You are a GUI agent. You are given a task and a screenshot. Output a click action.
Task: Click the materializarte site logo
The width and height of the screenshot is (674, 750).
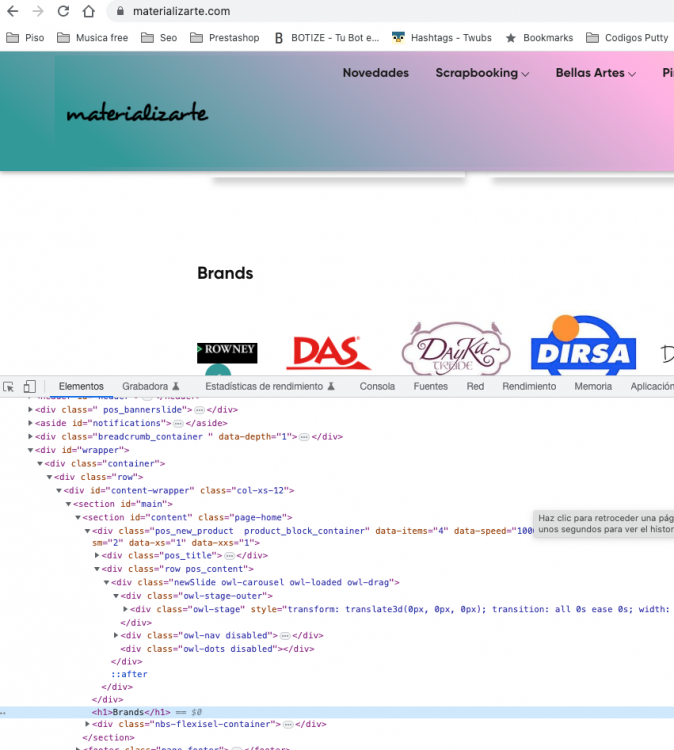point(137,113)
